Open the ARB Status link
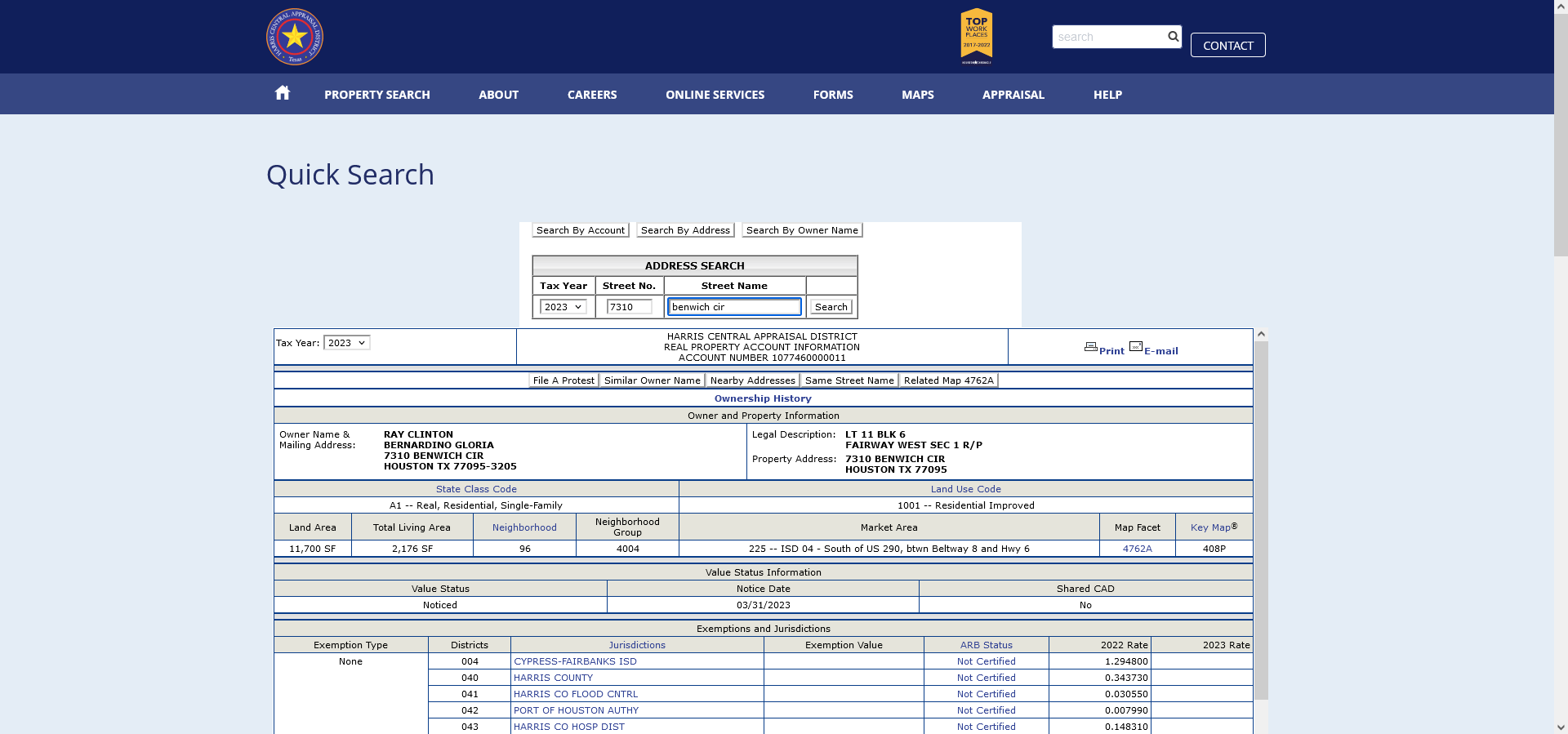1568x734 pixels. [986, 645]
